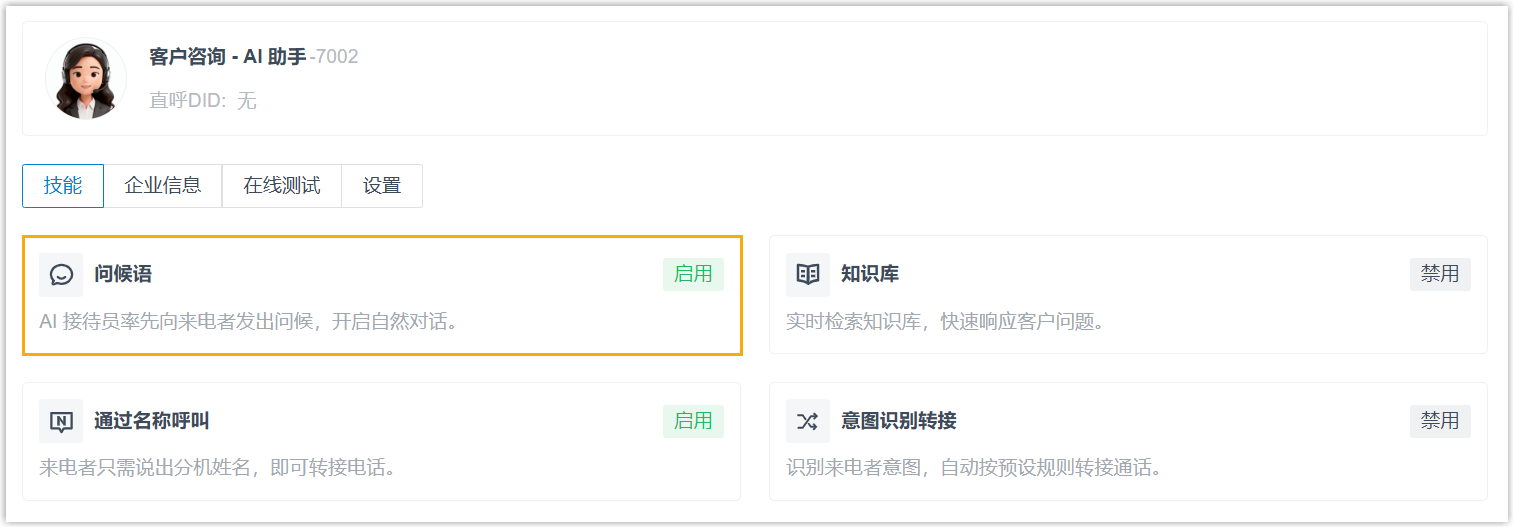Click the 知识库 open book icon

tap(807, 275)
